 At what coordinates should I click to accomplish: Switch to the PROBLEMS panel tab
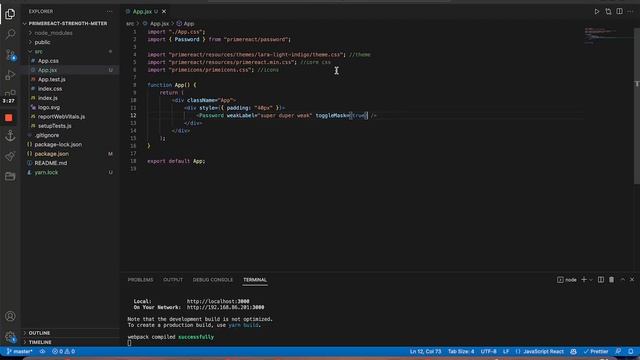click(x=140, y=280)
